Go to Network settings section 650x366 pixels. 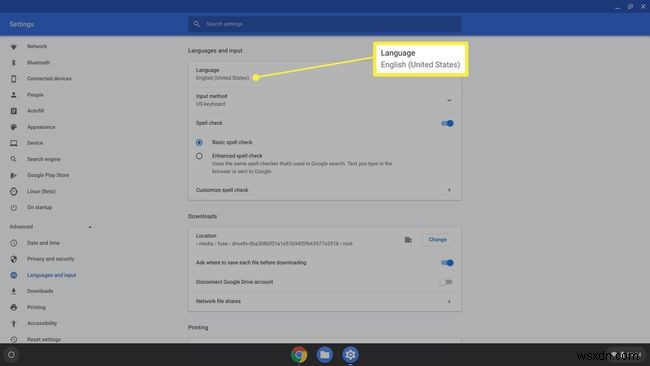click(x=37, y=46)
